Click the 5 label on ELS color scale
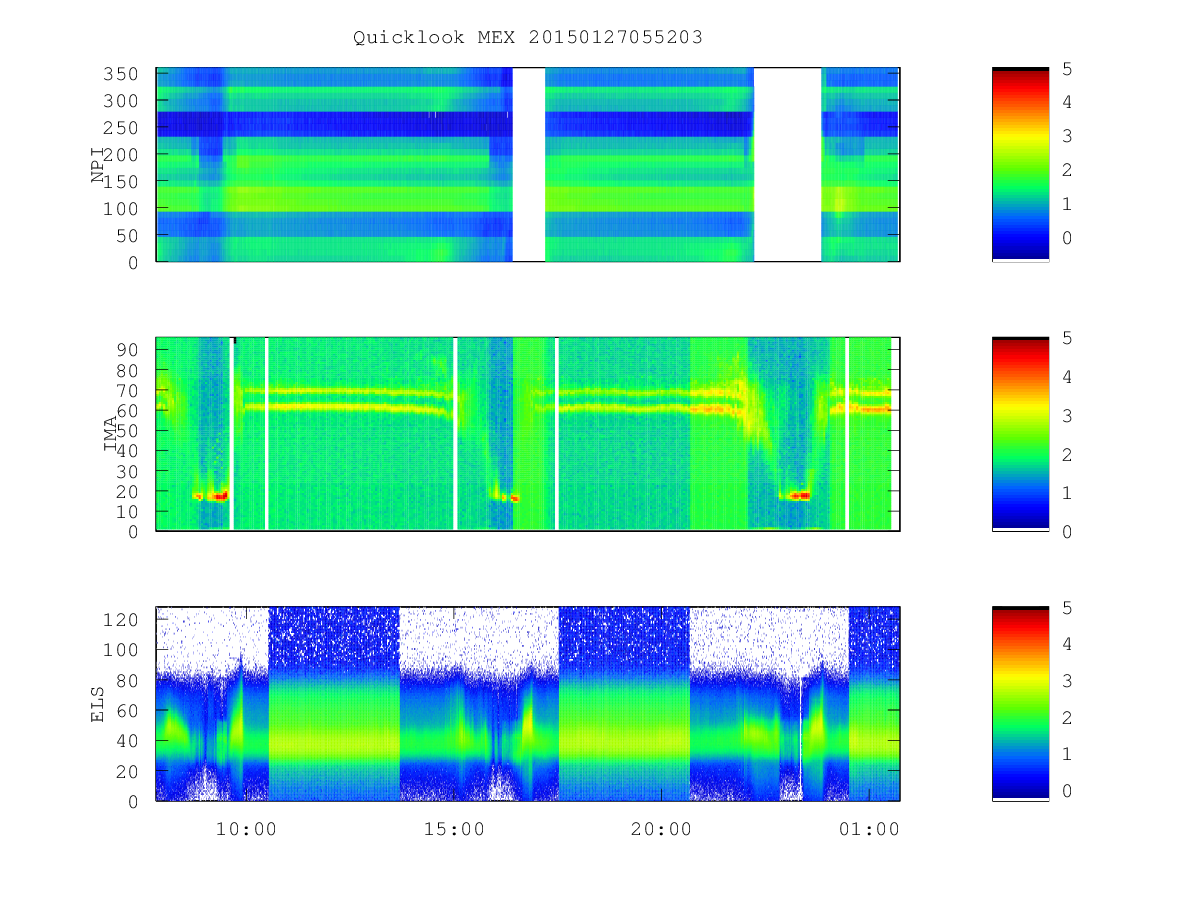This screenshot has height=900, width=1200. 1068,608
